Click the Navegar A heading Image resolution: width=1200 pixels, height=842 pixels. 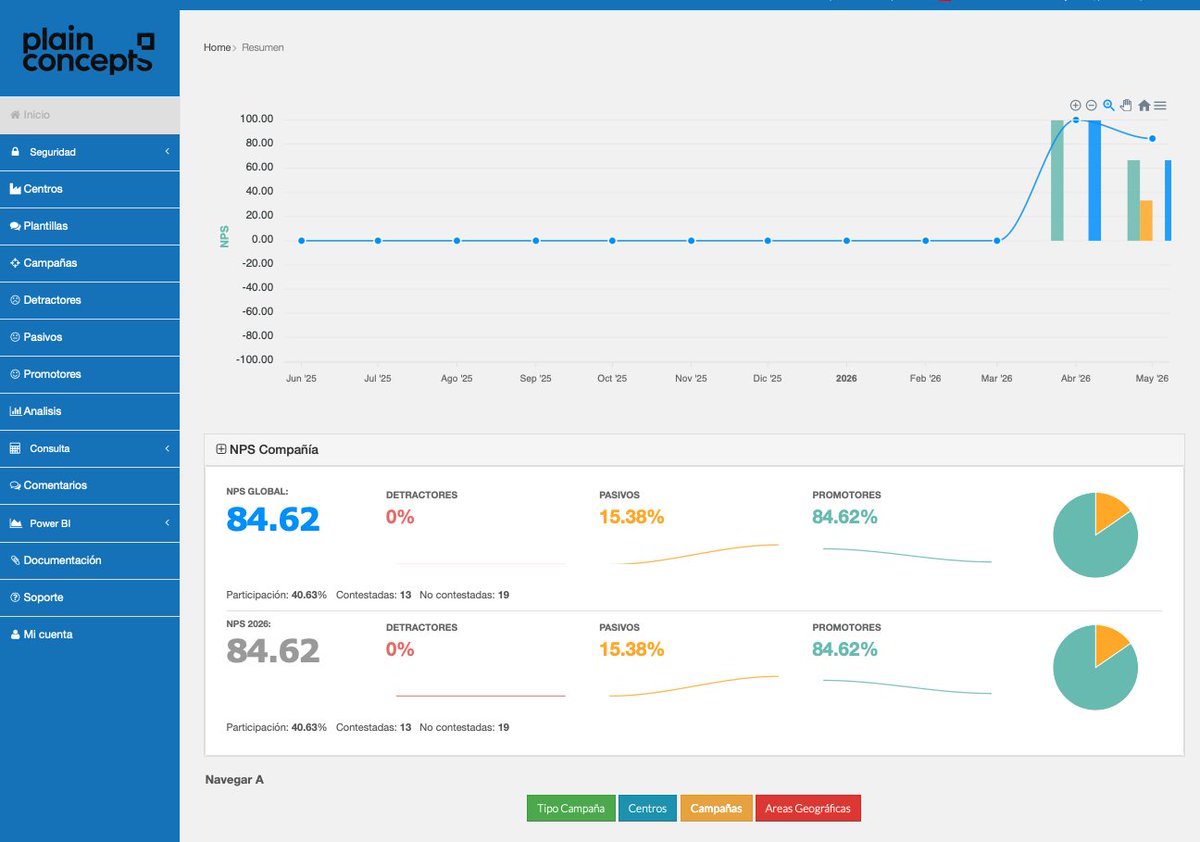(234, 779)
